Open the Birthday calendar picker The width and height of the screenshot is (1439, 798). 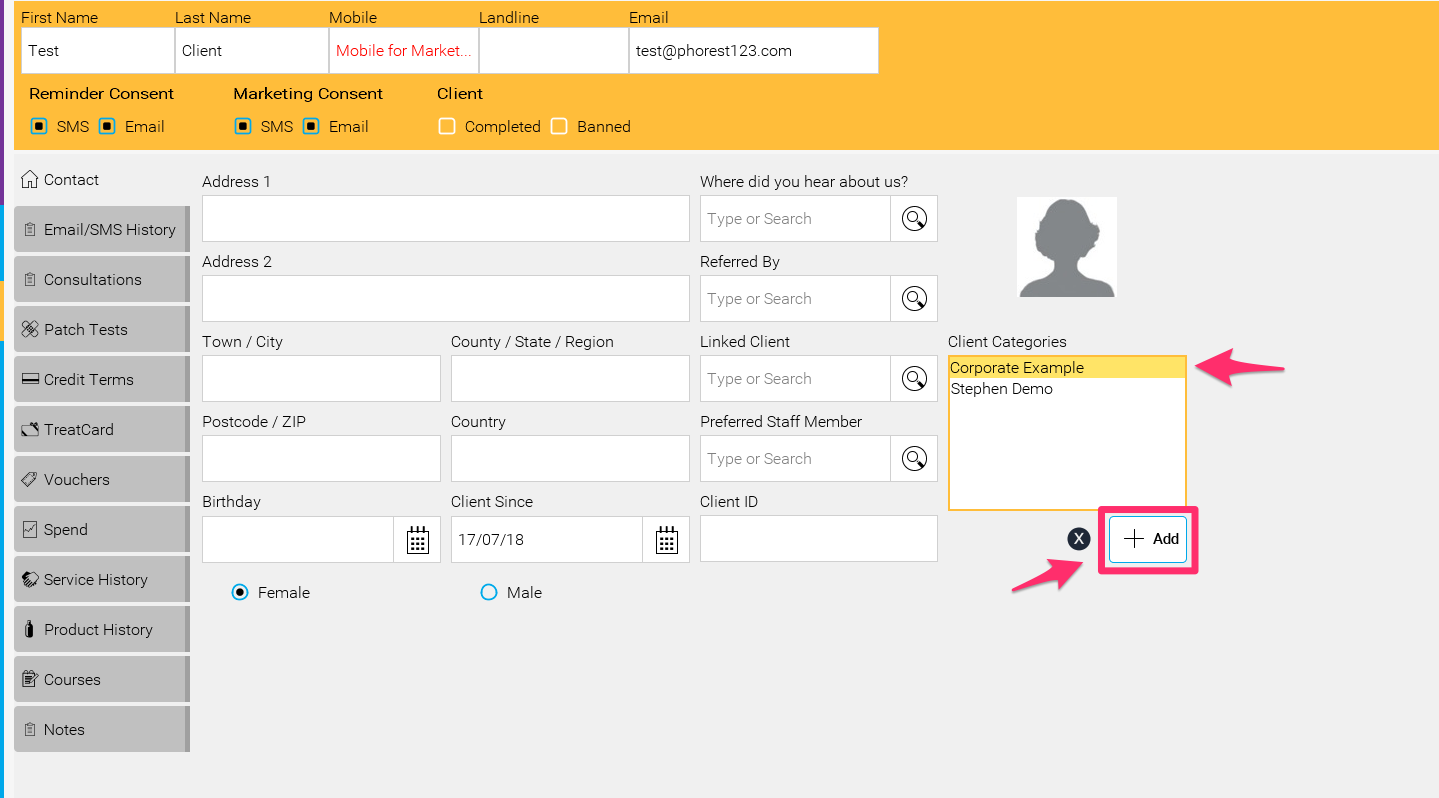click(x=417, y=540)
